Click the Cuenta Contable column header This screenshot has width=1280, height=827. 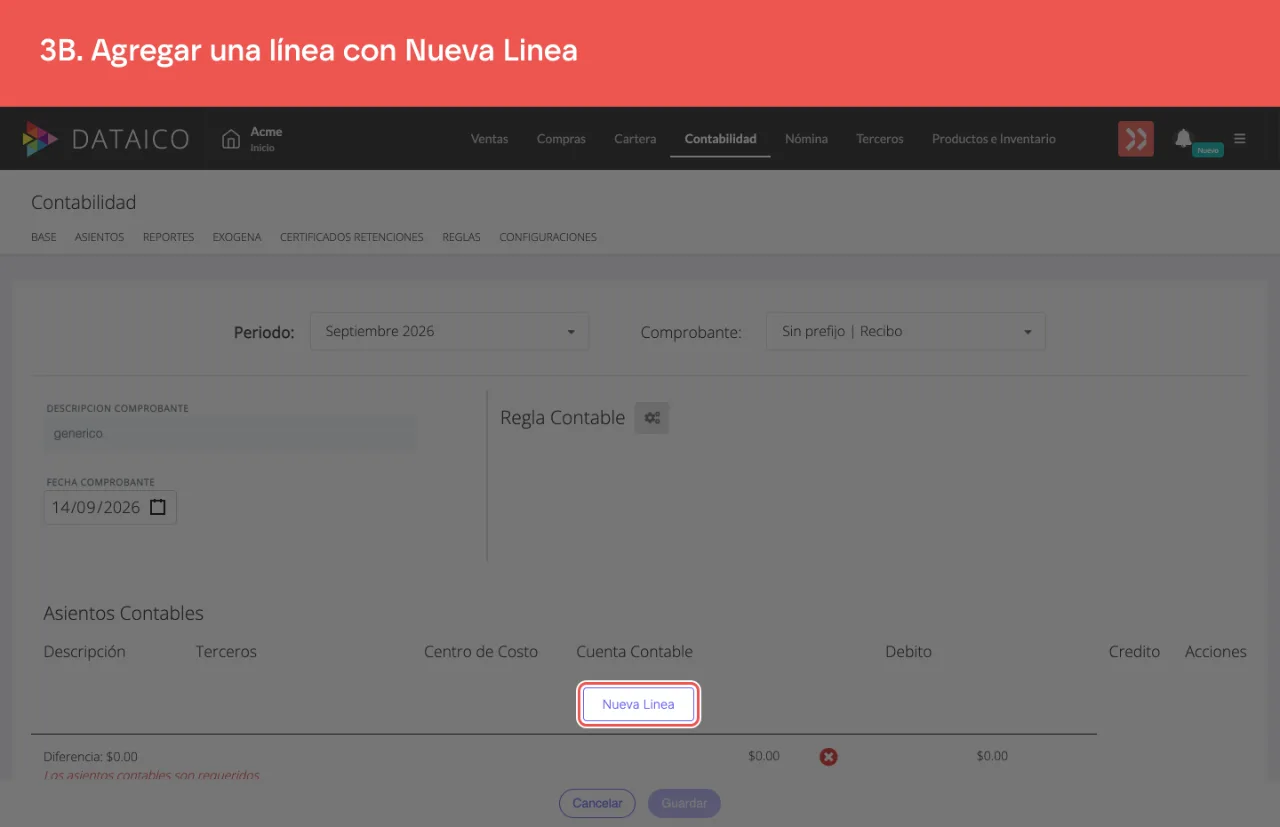click(634, 651)
